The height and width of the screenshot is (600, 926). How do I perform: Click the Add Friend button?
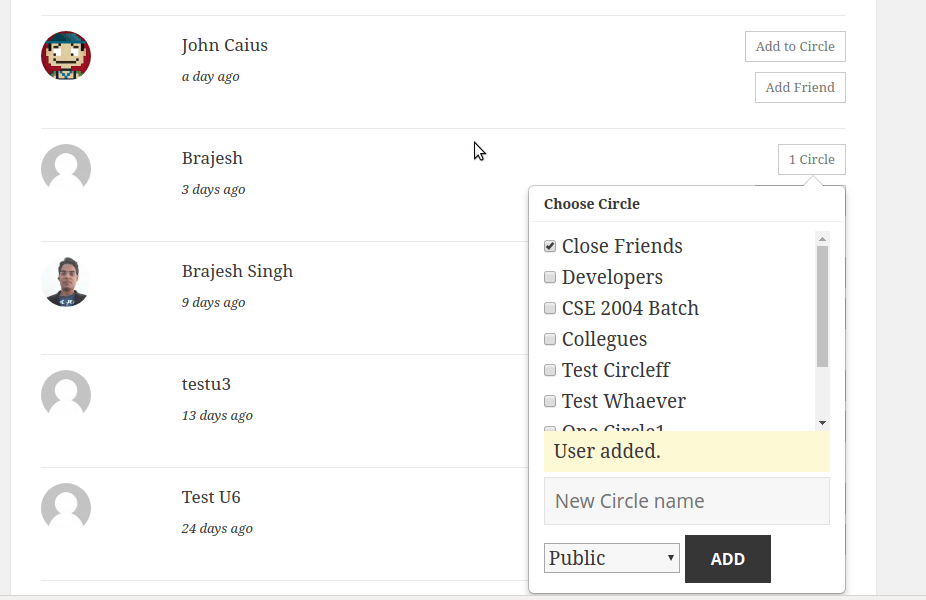coord(800,87)
